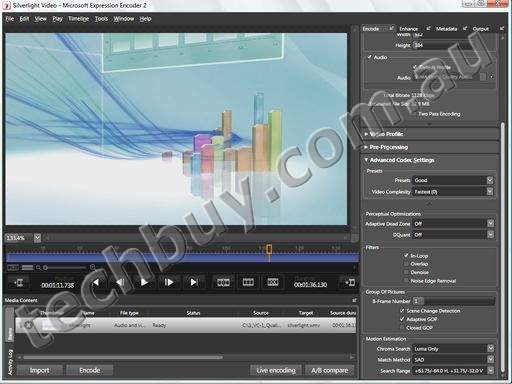This screenshot has height=384, width=512.
Task: Open the Tools menu
Action: [x=101, y=19]
